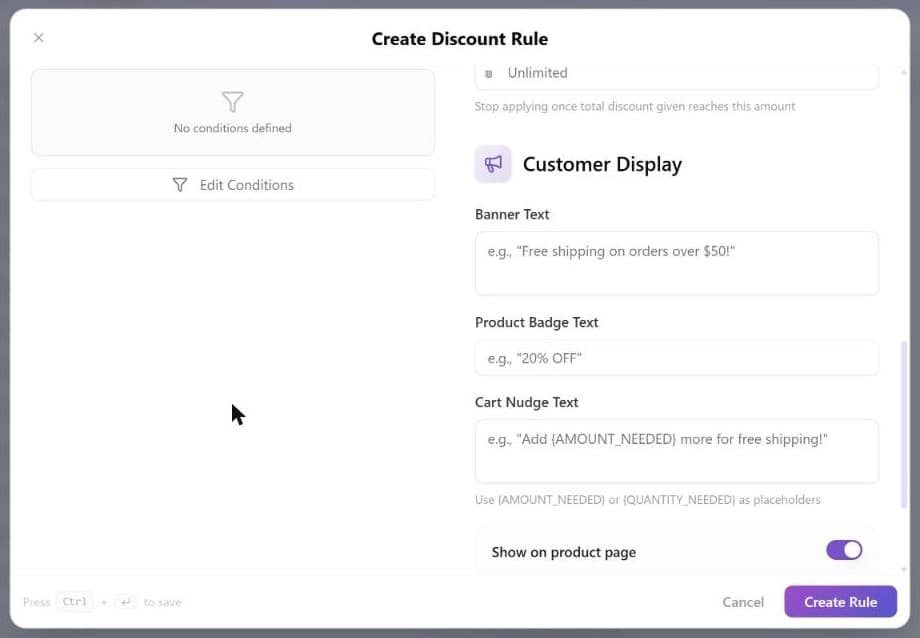The height and width of the screenshot is (638, 920).
Task: Click the currency icon in the Unlimited field
Action: pyautogui.click(x=489, y=74)
